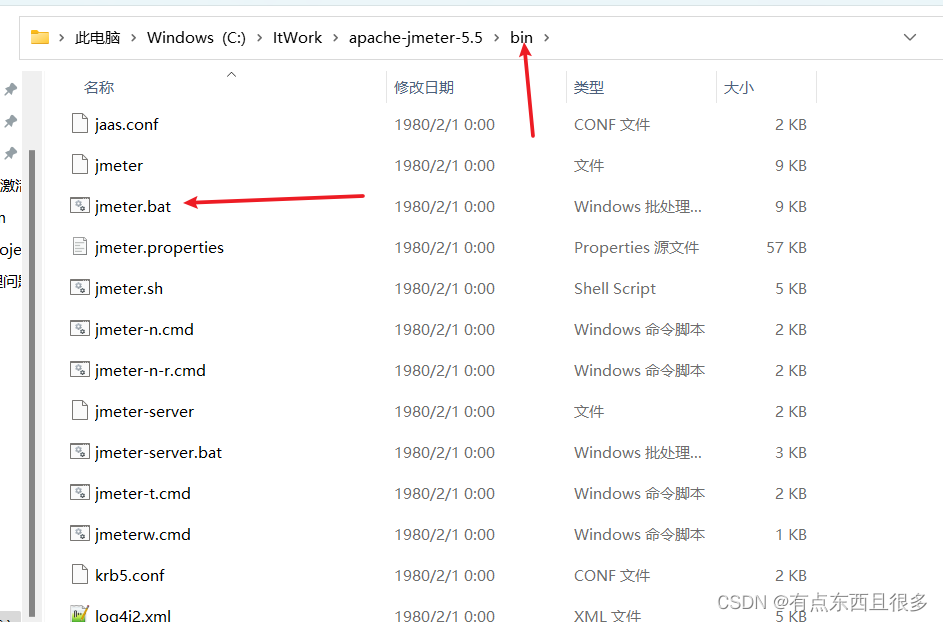This screenshot has width=943, height=622.
Task: Expand chevron after ItWork breadcrumb
Action: pos(336,38)
